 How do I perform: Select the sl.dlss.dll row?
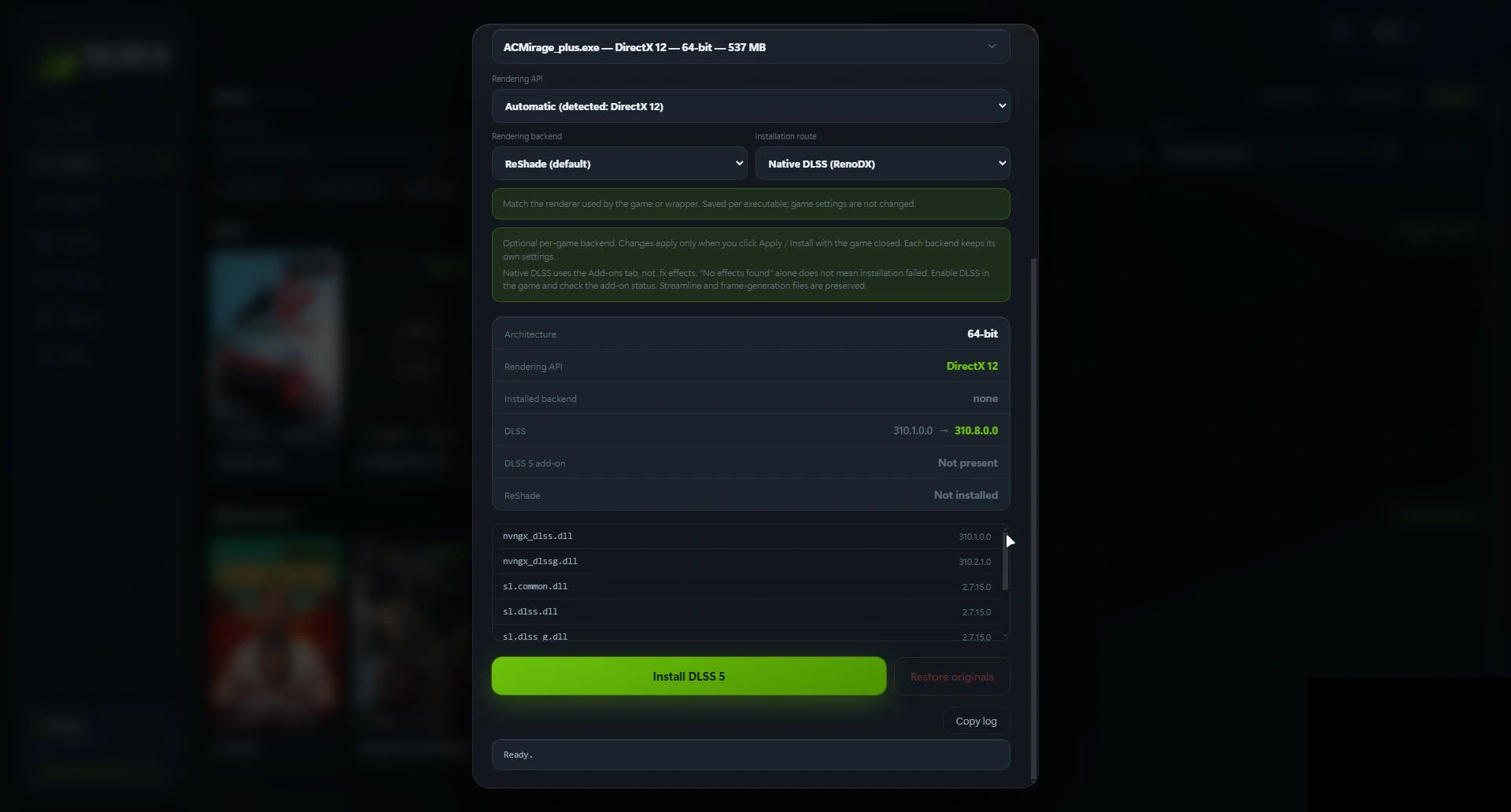pos(747,612)
